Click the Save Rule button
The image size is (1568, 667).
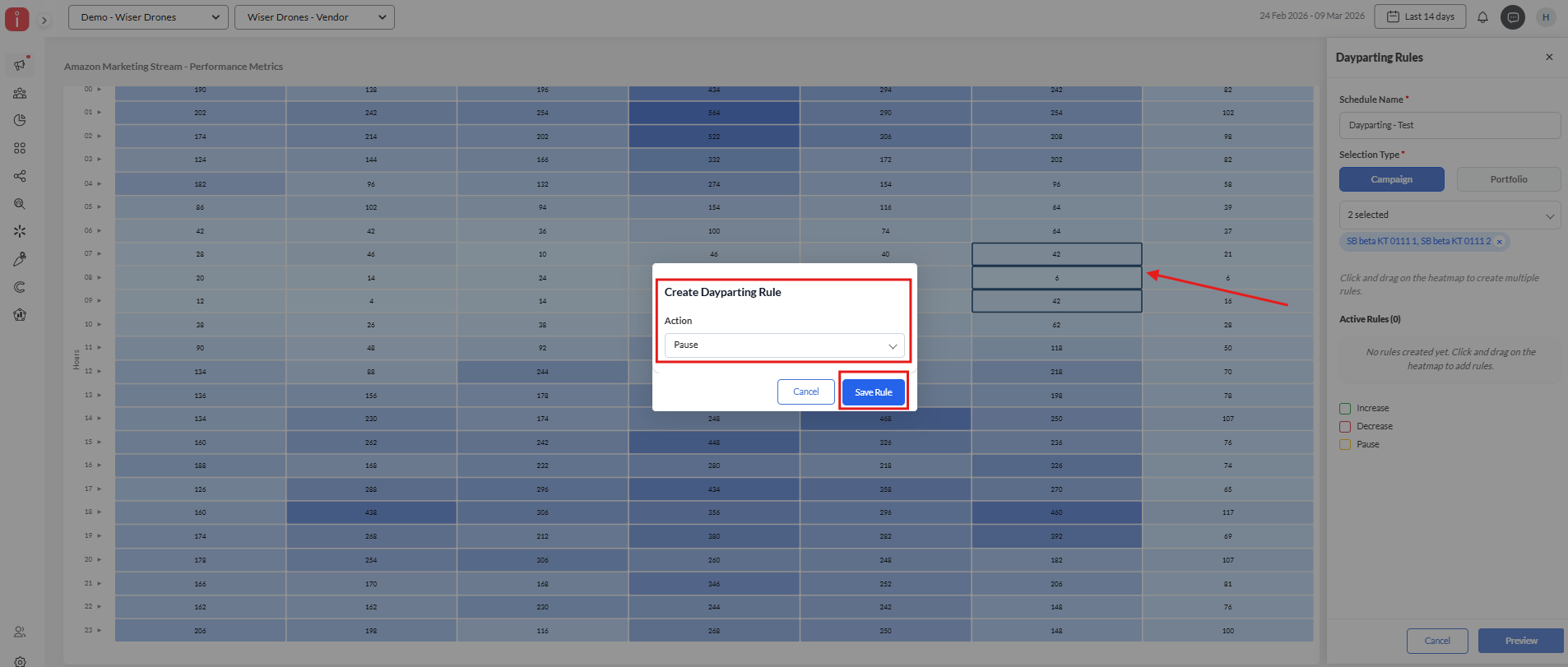coord(873,392)
